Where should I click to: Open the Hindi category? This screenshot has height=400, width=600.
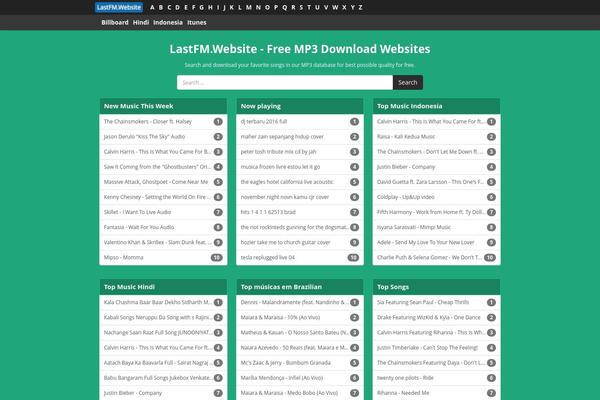pyautogui.click(x=141, y=22)
